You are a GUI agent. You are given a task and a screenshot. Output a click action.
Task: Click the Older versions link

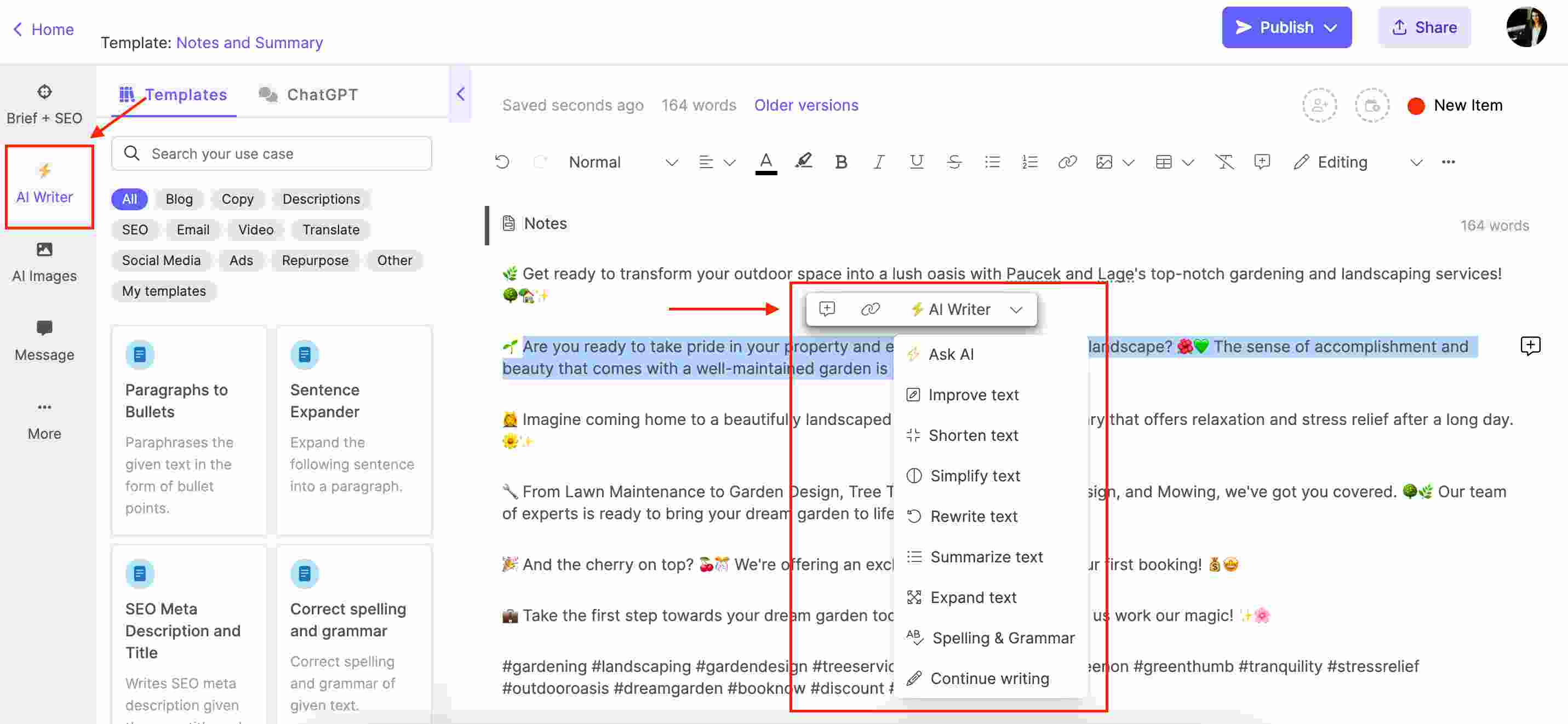click(x=806, y=105)
